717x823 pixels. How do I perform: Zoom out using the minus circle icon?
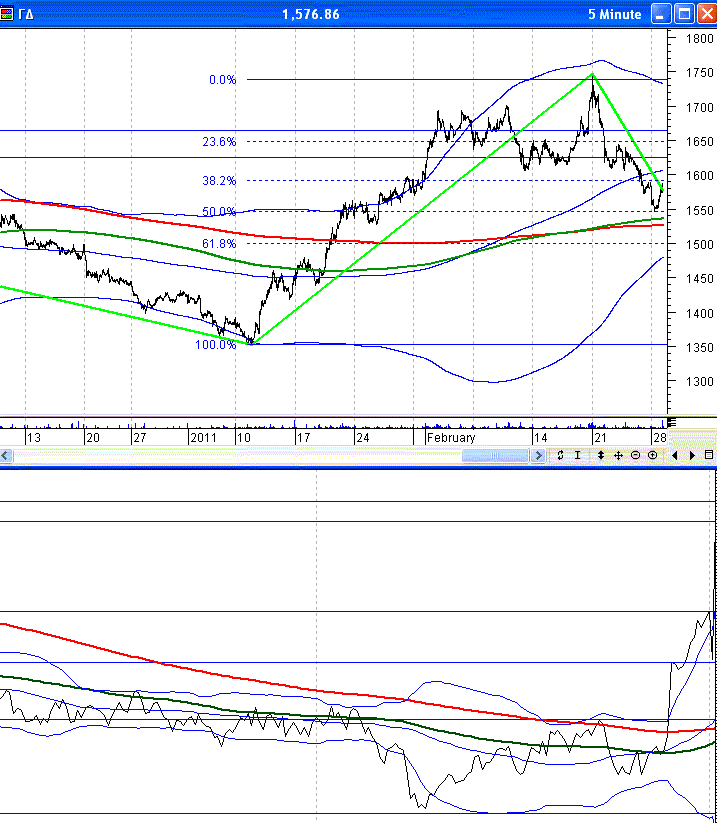click(x=635, y=455)
